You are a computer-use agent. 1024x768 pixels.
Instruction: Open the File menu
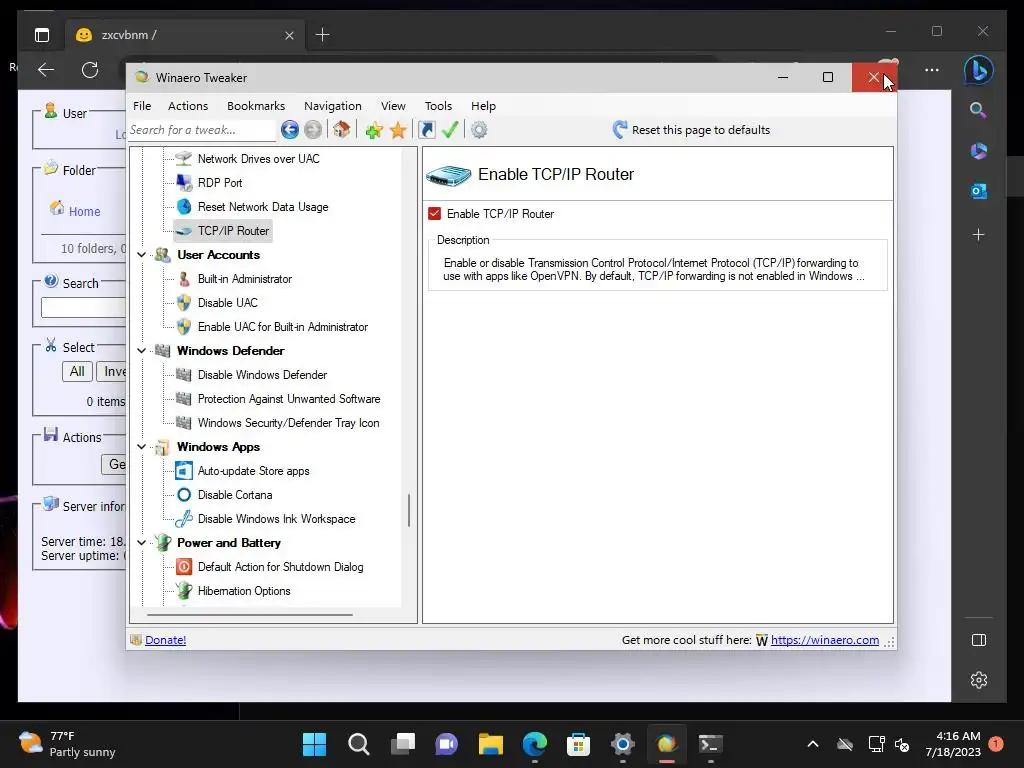(142, 106)
